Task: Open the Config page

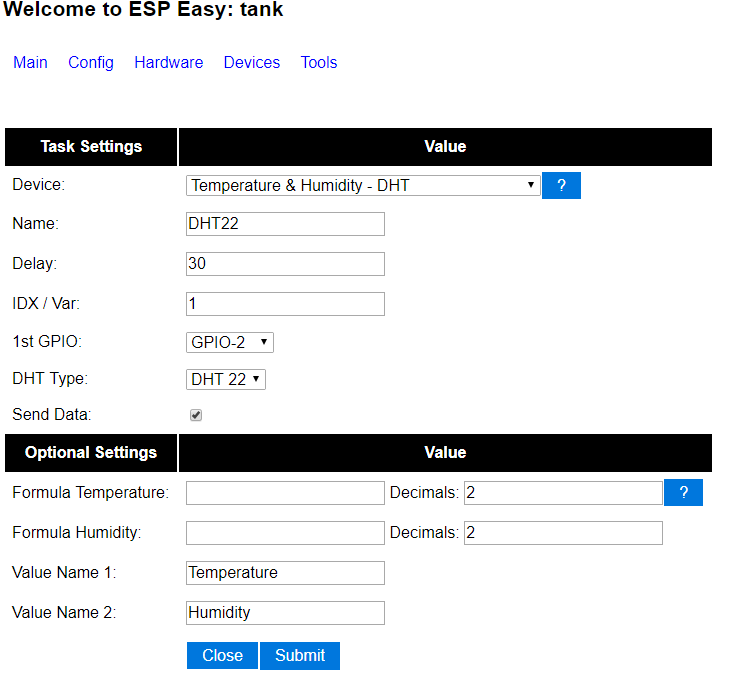Action: pos(91,62)
